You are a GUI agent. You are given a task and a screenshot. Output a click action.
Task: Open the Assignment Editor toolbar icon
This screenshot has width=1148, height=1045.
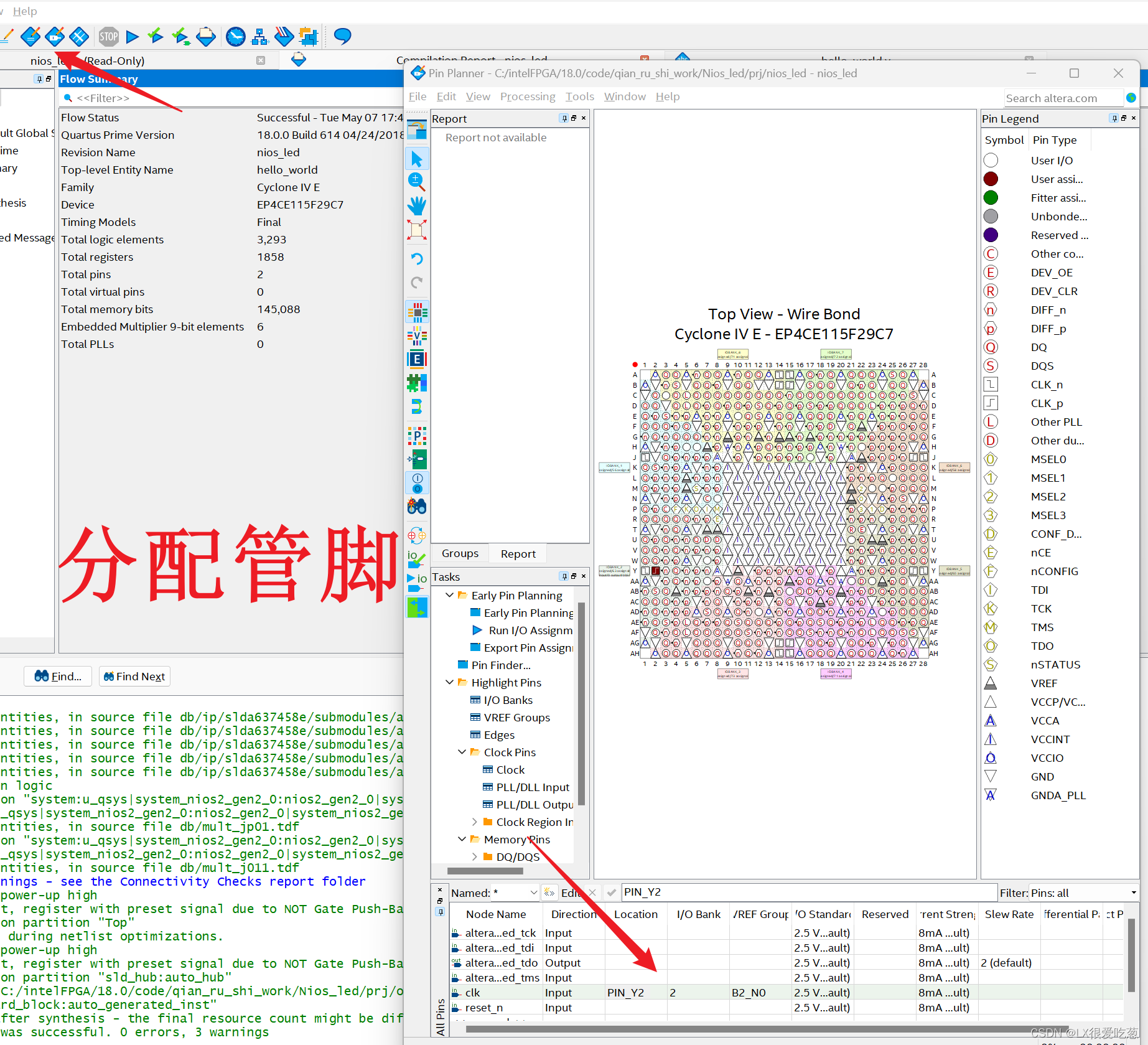(30, 37)
